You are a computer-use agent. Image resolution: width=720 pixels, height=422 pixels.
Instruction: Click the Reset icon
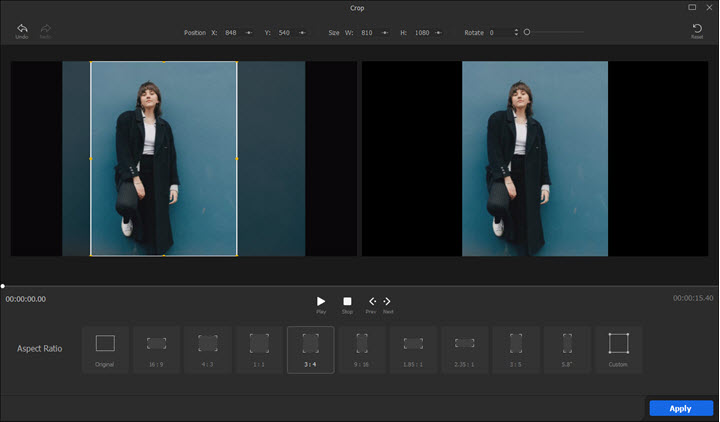(x=697, y=28)
